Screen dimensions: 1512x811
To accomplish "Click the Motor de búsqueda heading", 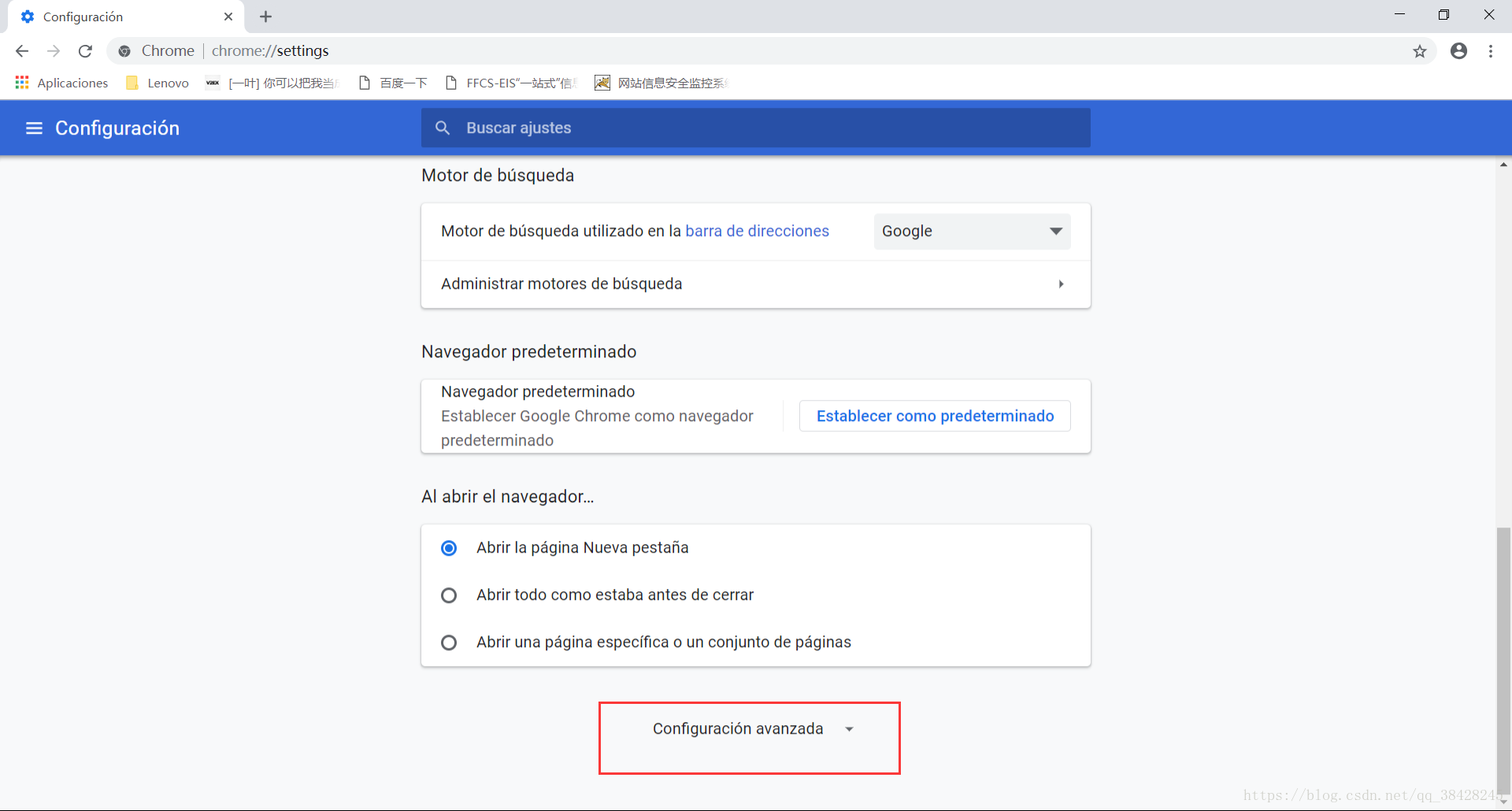I will pos(498,176).
